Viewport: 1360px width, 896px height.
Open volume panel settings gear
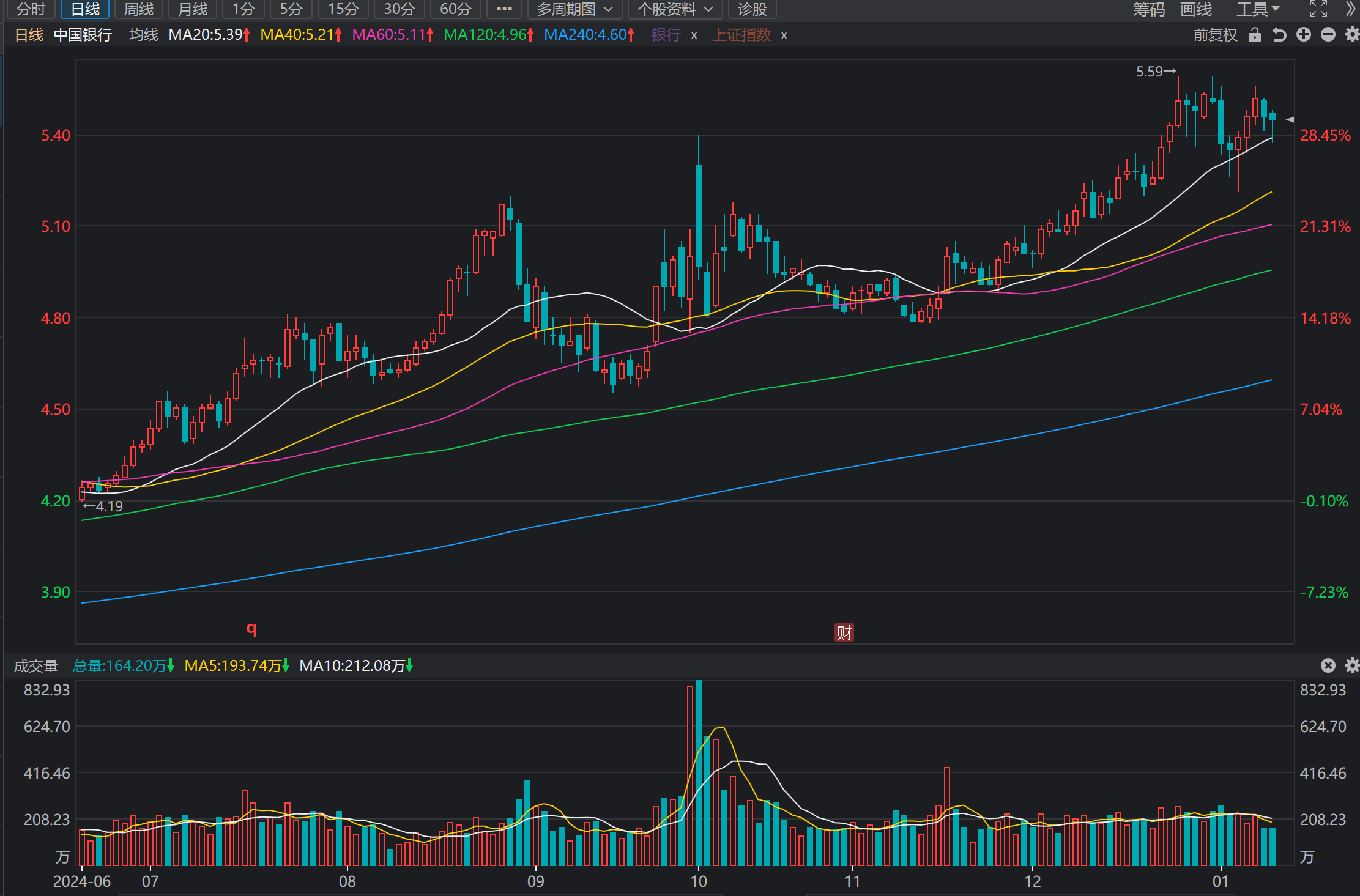pyautogui.click(x=1351, y=665)
